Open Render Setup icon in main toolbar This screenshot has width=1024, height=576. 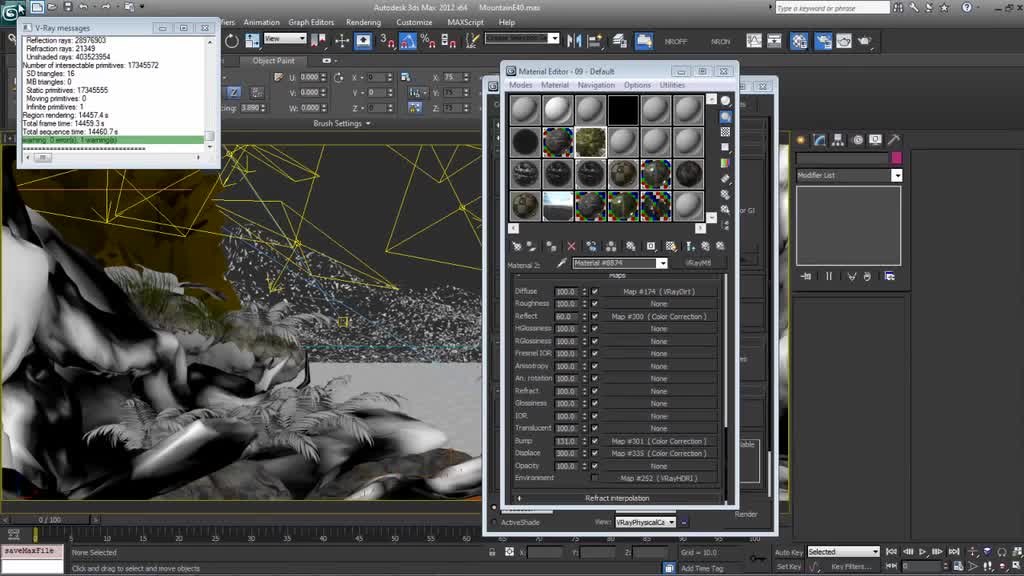point(823,41)
